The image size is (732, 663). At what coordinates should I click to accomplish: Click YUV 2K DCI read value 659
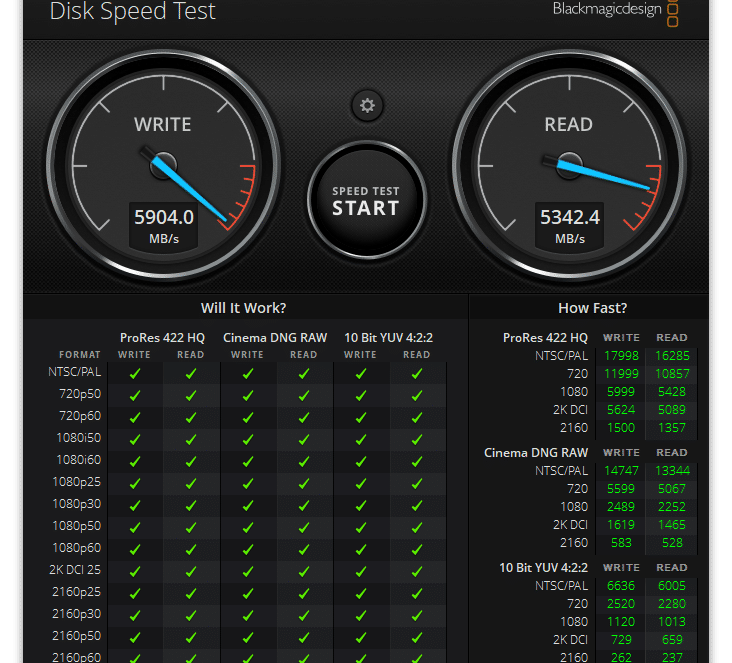pos(672,640)
